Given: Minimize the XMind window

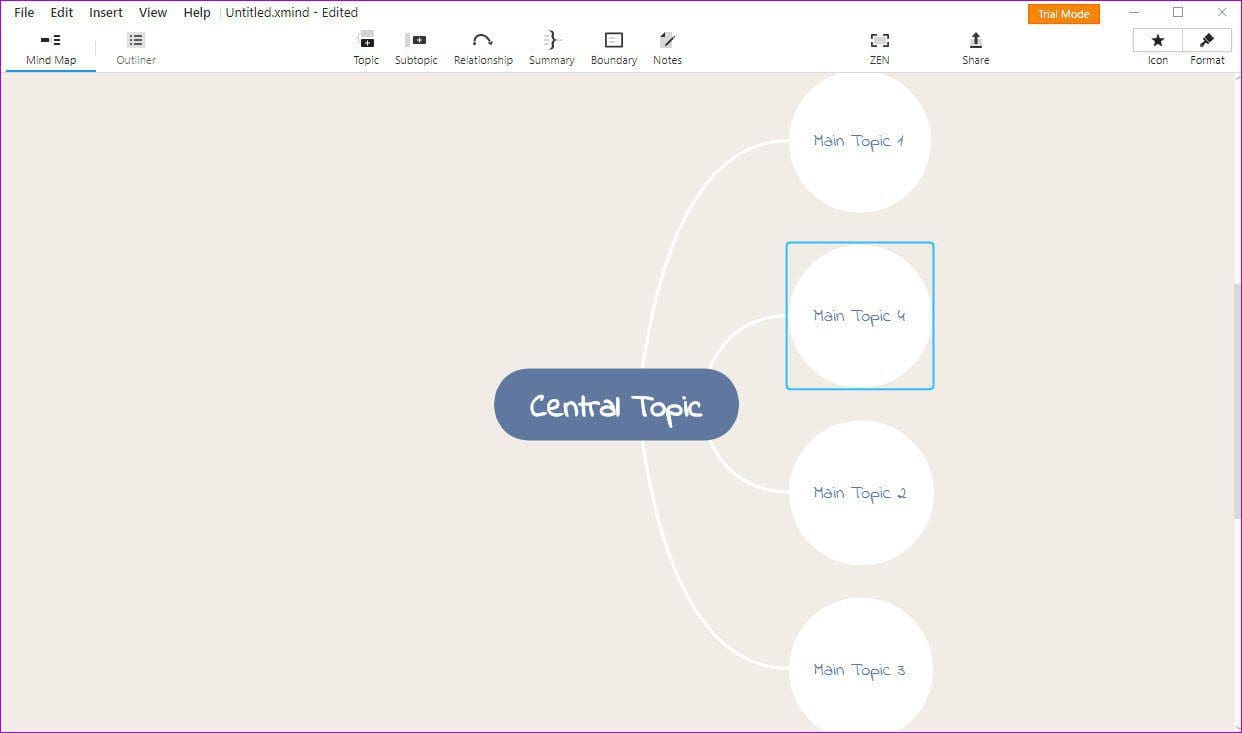Looking at the screenshot, I should [1134, 13].
